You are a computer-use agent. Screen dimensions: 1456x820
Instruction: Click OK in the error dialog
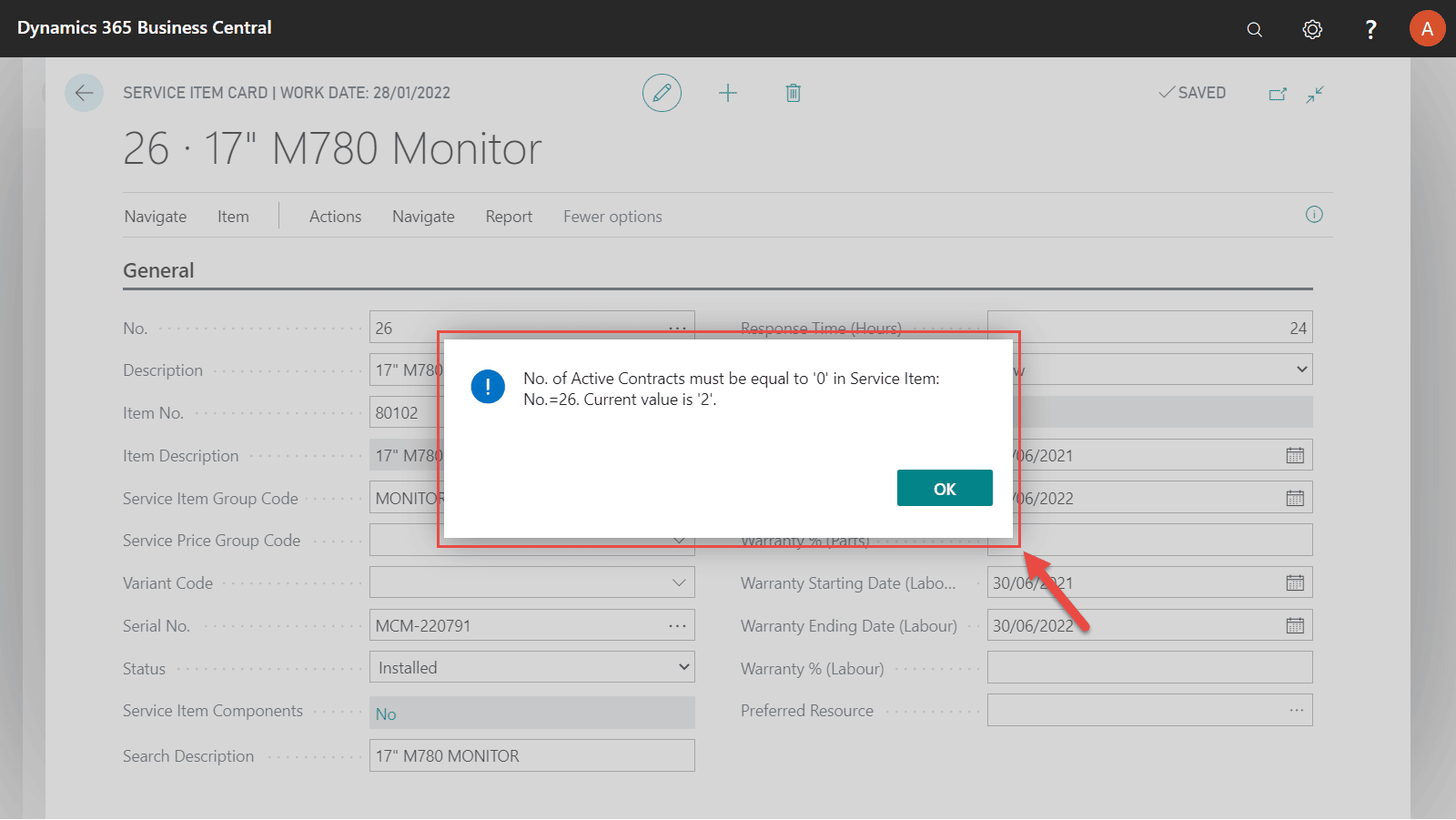(945, 489)
